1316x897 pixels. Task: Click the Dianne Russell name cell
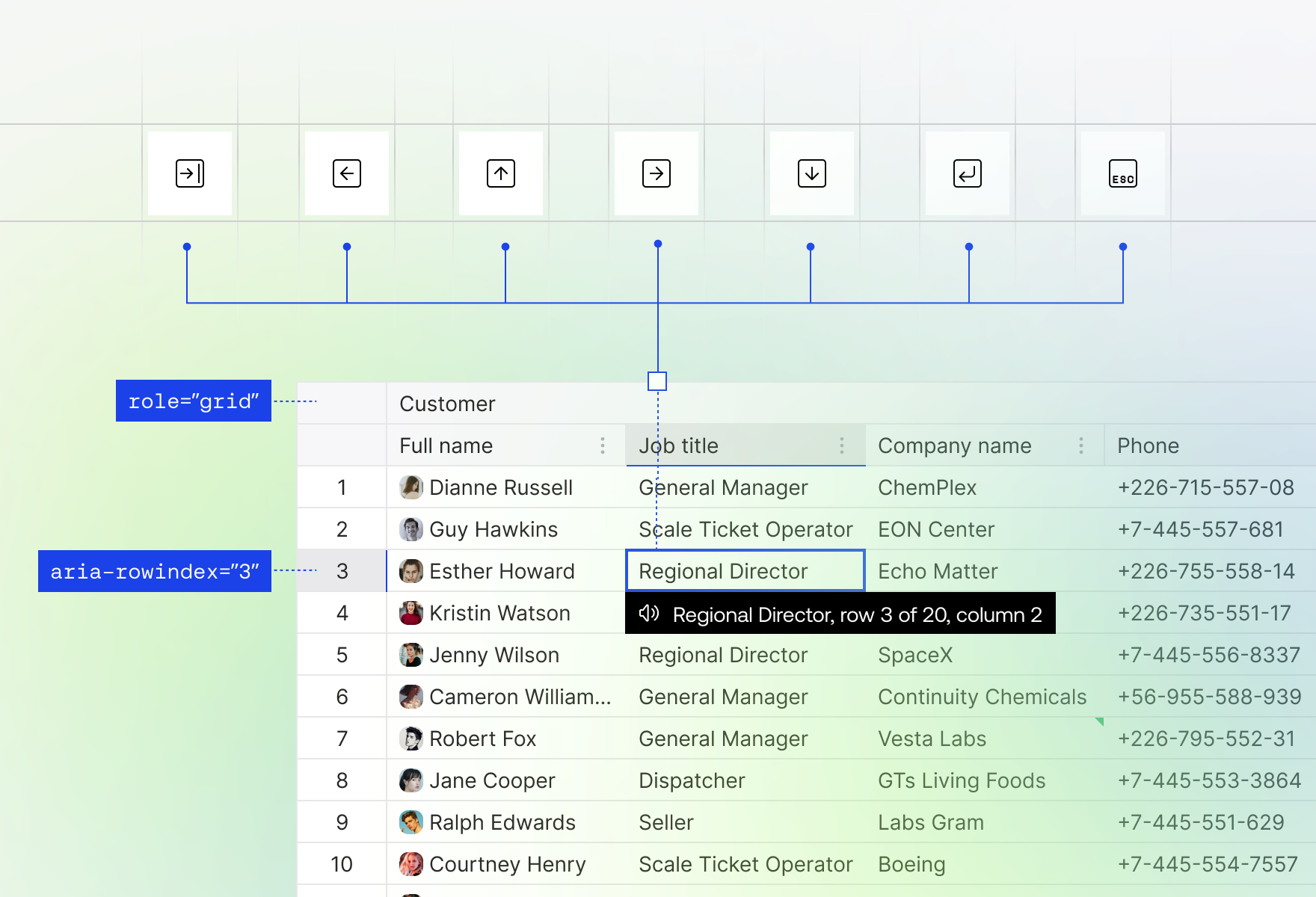(506, 487)
